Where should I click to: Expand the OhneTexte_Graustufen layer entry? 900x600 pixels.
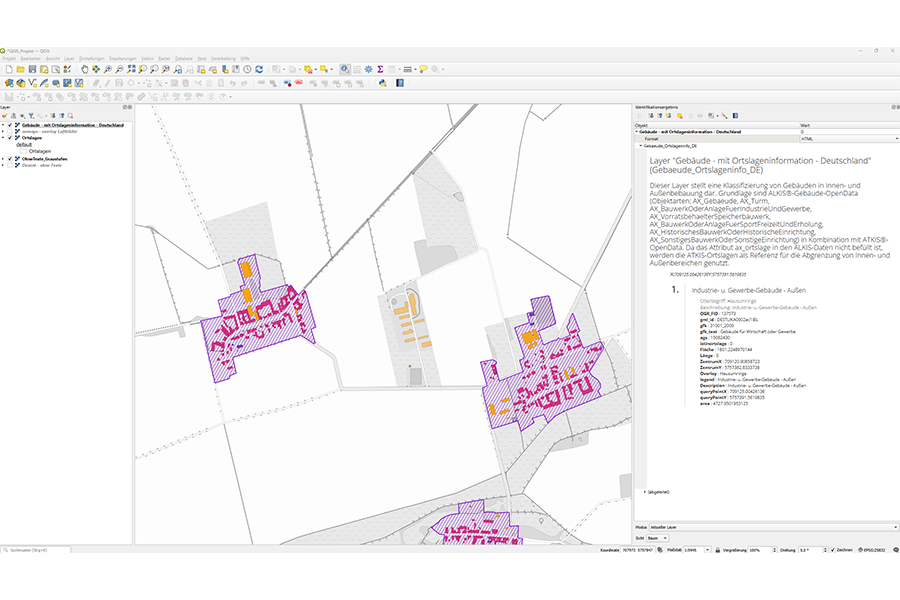tap(4, 159)
